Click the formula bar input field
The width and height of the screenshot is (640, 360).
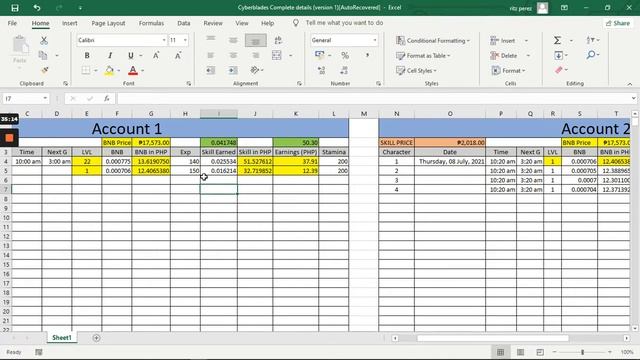point(373,98)
